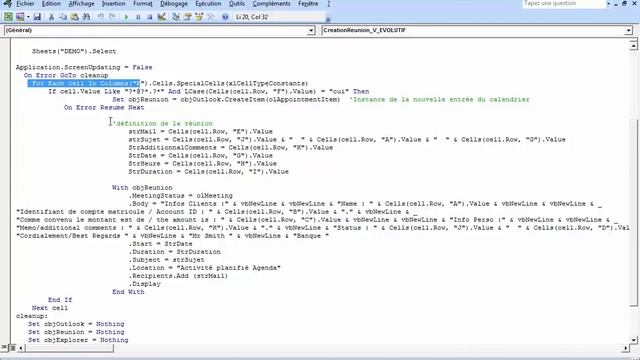The height and width of the screenshot is (360, 640).
Task: Switch to Procedure View button
Action: [x=4, y=348]
